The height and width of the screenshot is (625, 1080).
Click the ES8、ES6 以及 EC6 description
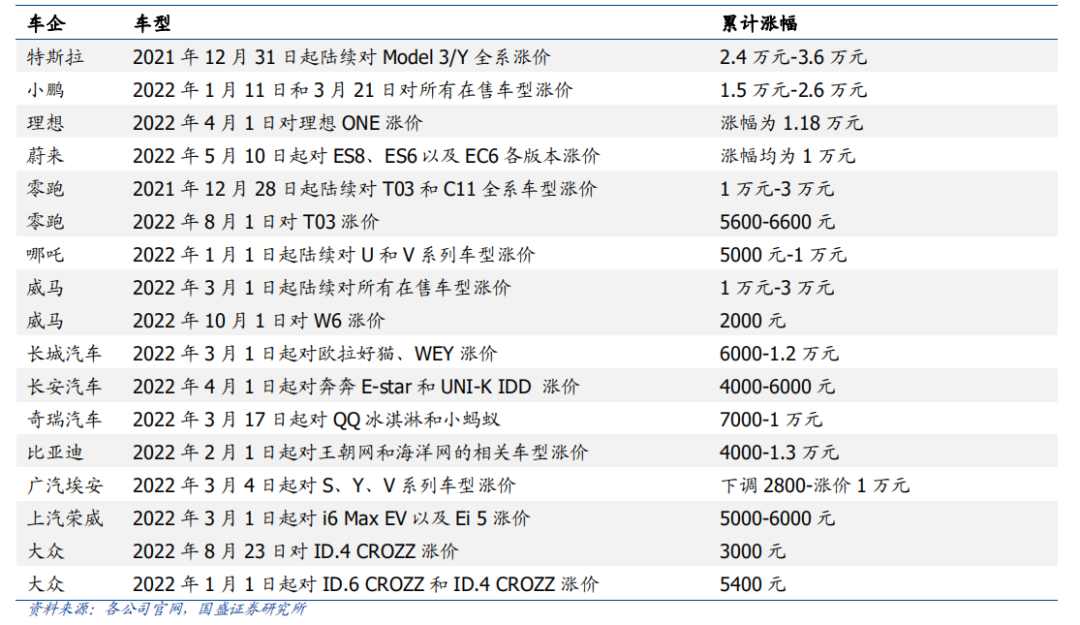click(366, 156)
